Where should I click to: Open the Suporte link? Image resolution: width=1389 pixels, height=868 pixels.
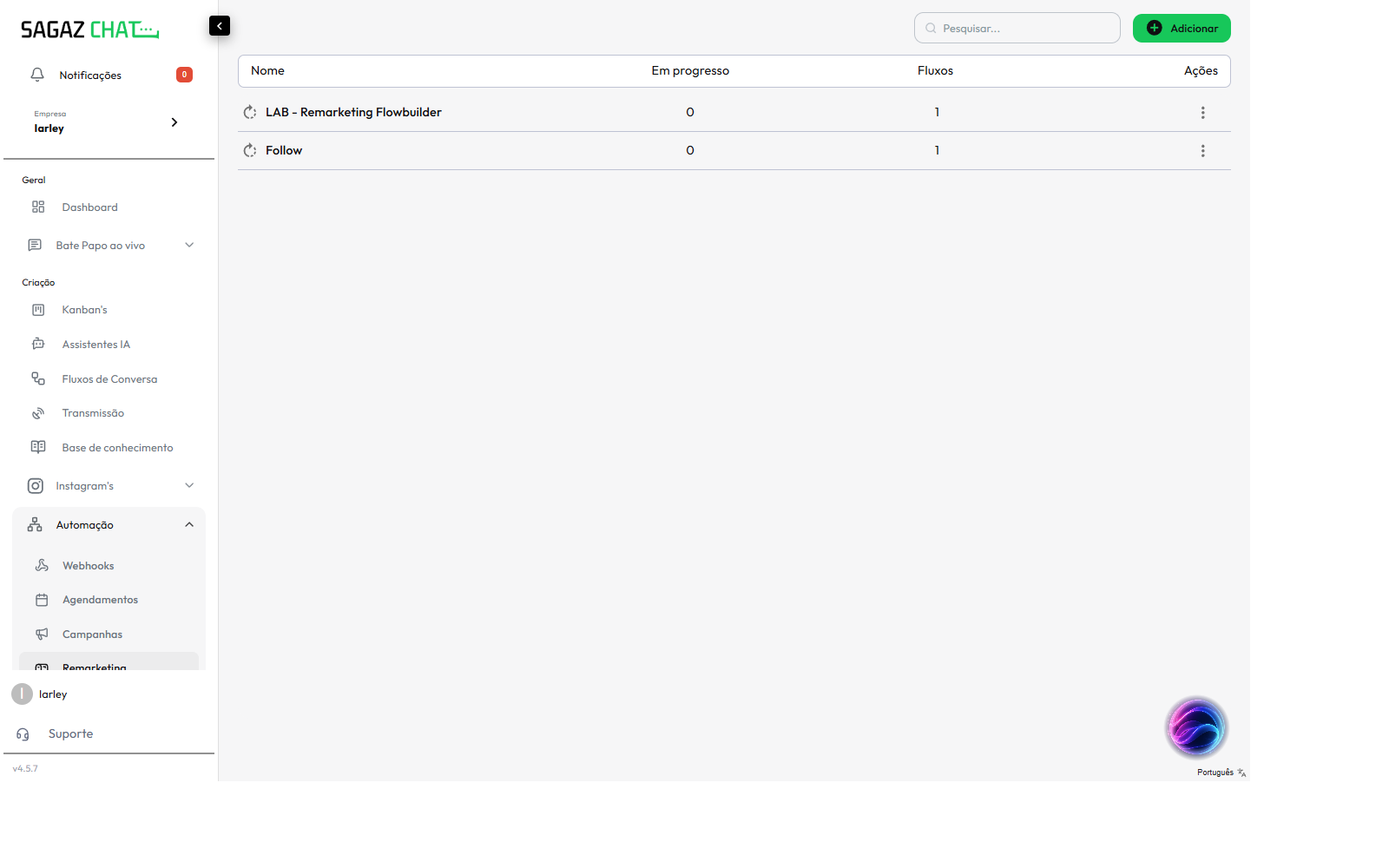(x=70, y=733)
